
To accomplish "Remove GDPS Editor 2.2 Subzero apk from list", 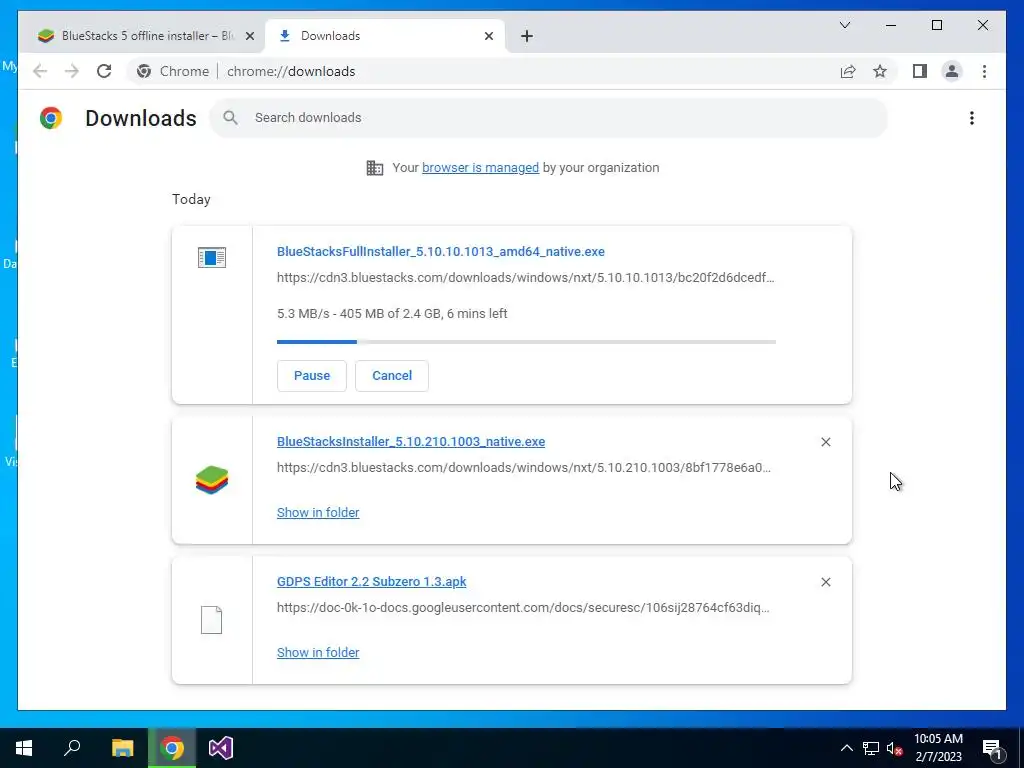I will (x=825, y=582).
